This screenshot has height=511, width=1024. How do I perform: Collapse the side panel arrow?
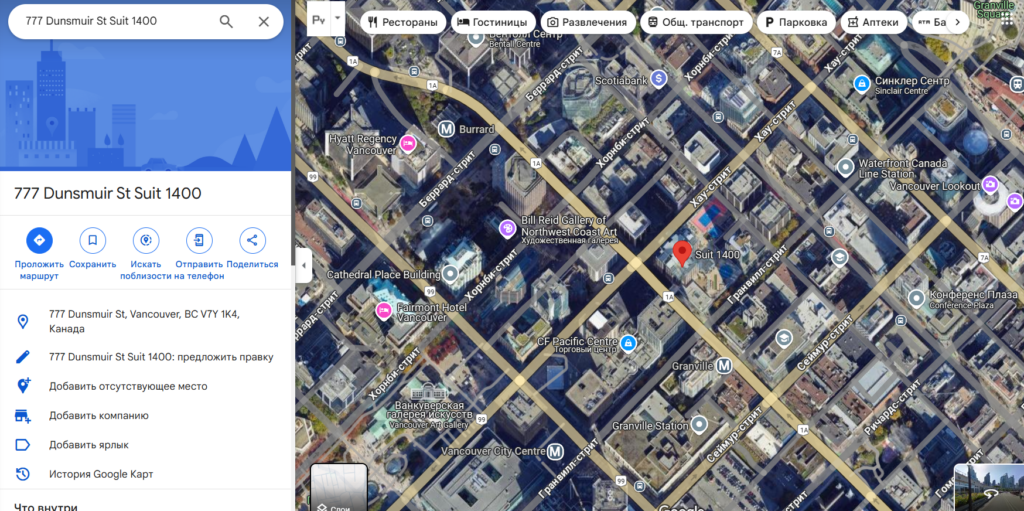tap(304, 265)
